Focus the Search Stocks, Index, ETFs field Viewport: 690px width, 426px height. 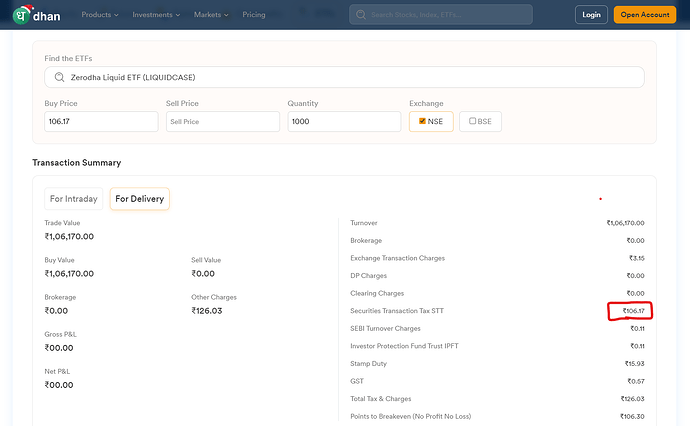[441, 15]
